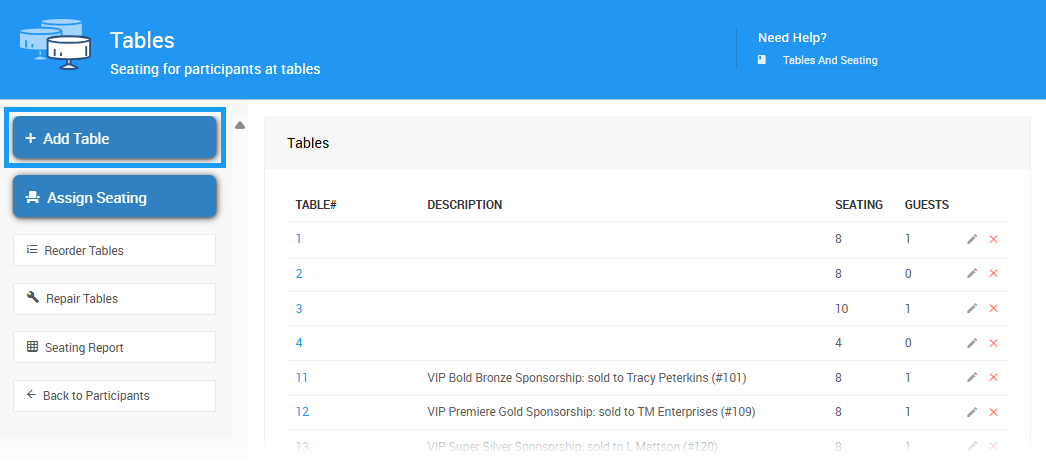Delete table 12 with red X

click(993, 412)
